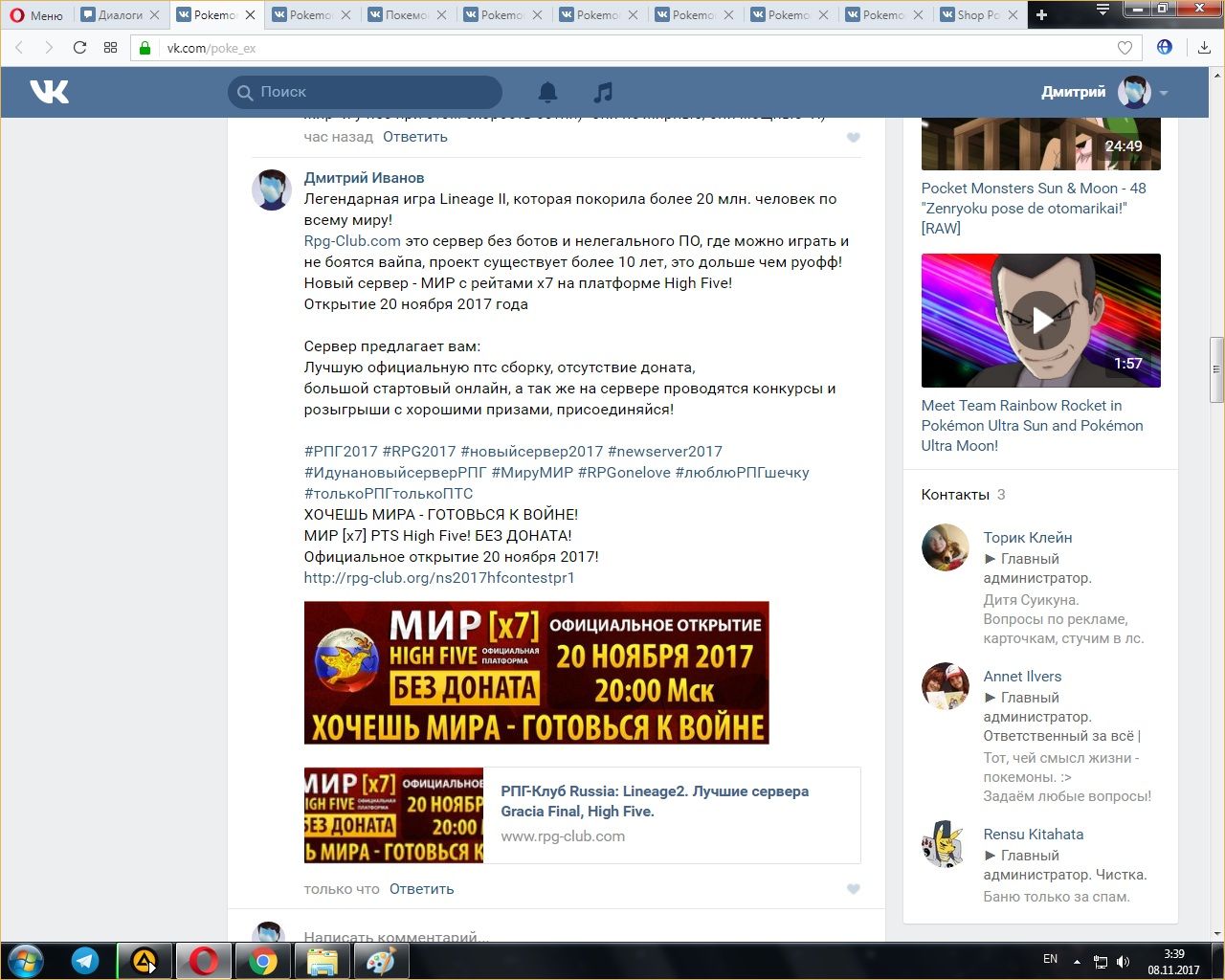Screen dimensions: 1225x980
Task: Open Торик Клейн avatar
Action: [x=946, y=547]
